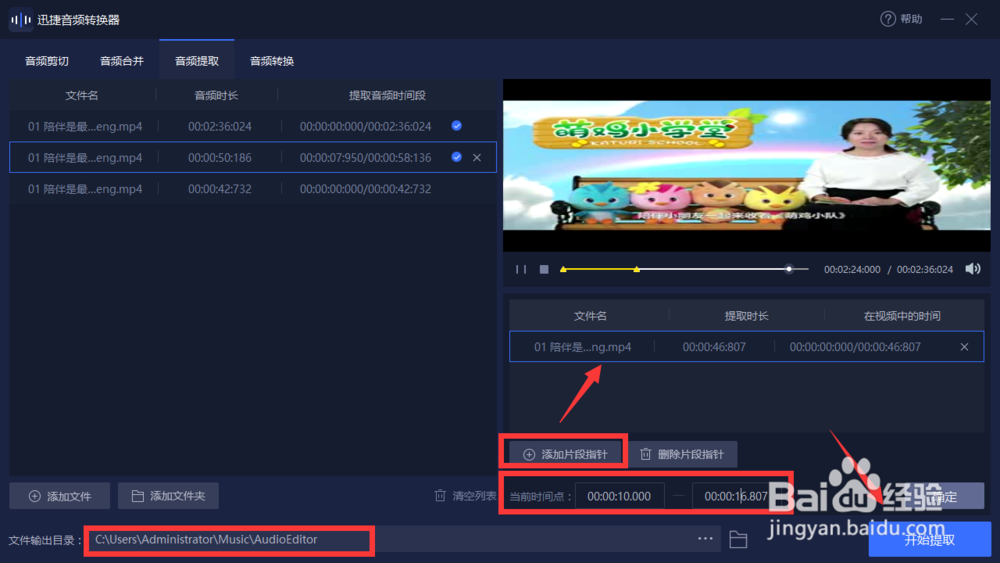Minimize the application window
This screenshot has height=563, width=1000.
click(947, 19)
